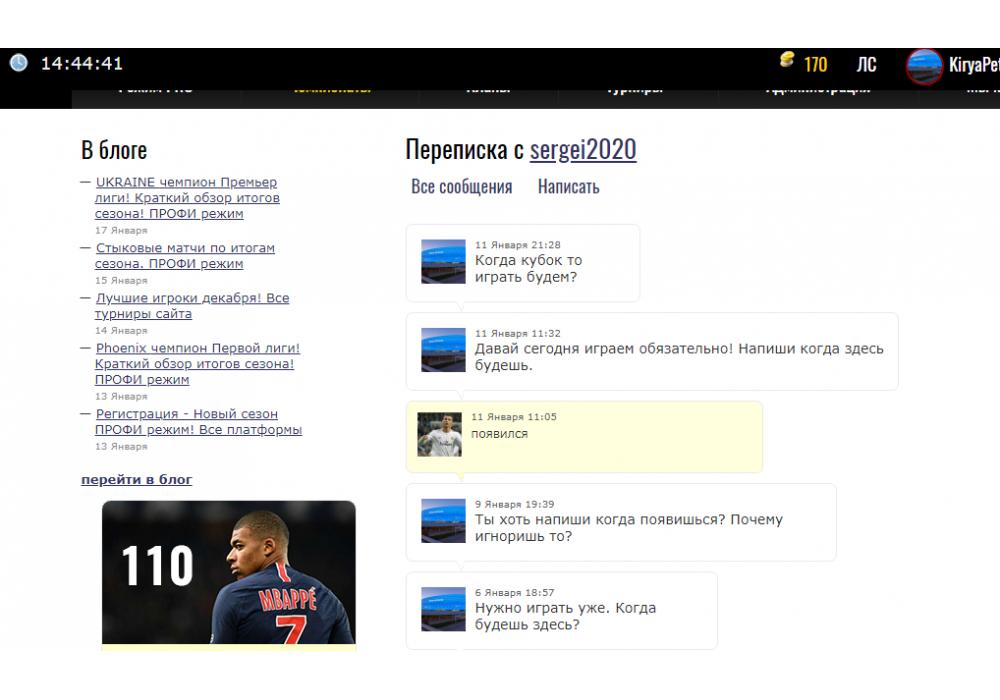
Task: Open the KiryaPet username in header
Action: [973, 65]
